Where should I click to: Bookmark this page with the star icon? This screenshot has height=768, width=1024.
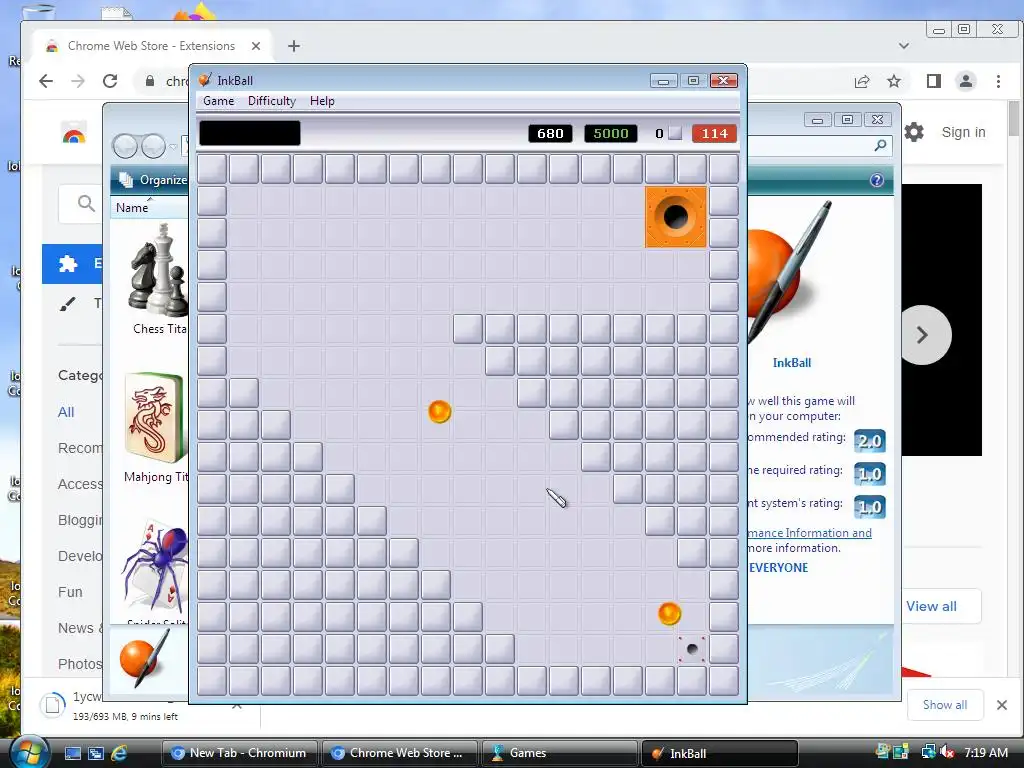coord(894,81)
